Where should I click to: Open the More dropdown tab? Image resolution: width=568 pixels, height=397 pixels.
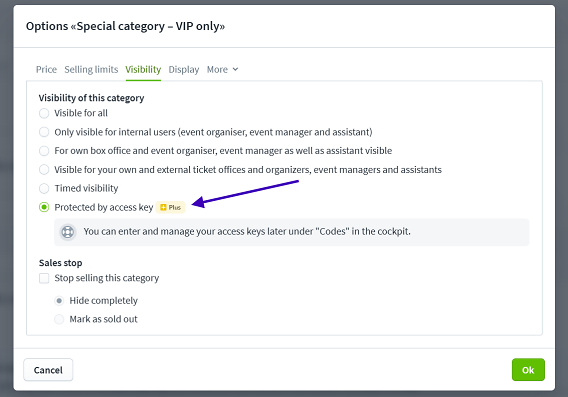pos(222,70)
